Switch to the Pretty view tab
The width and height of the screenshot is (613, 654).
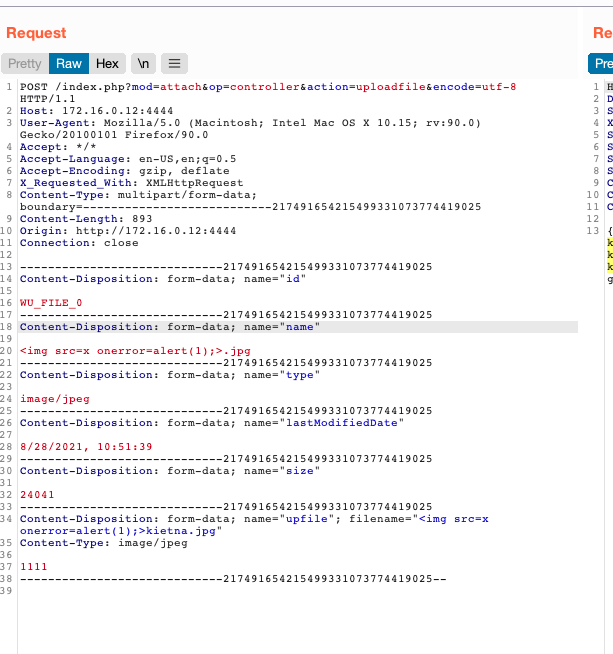[25, 63]
